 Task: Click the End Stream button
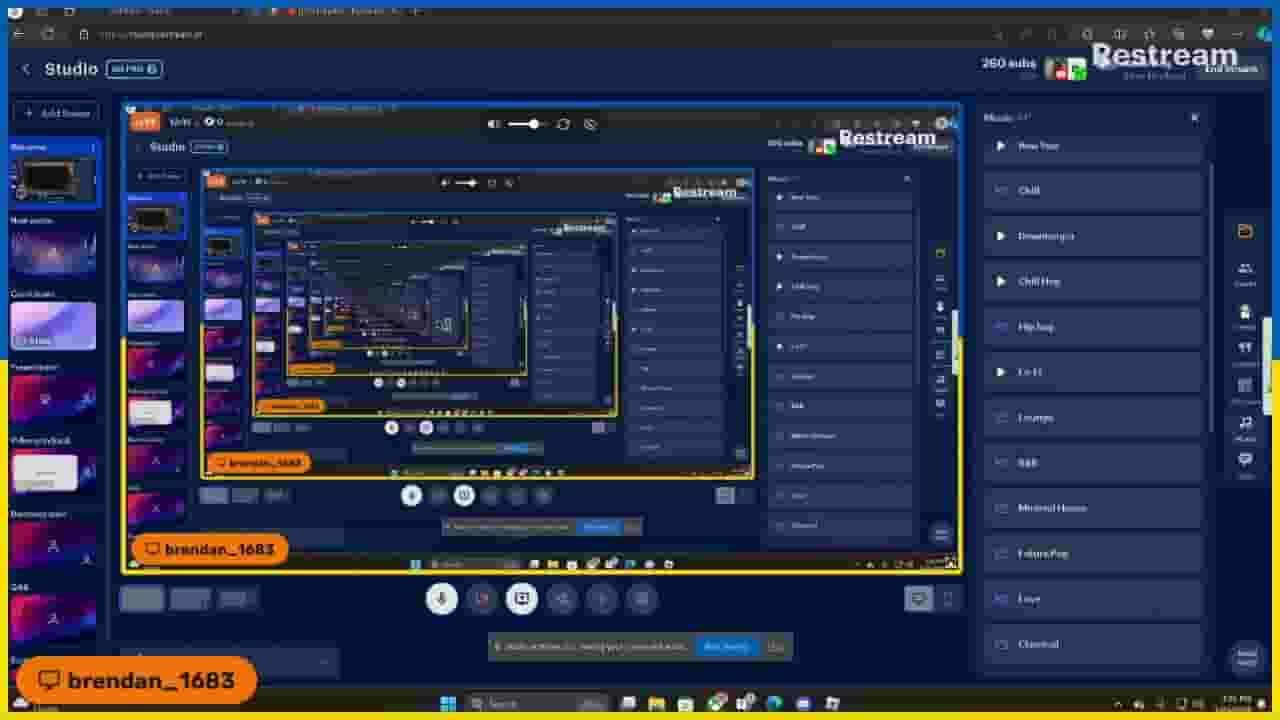(1230, 69)
